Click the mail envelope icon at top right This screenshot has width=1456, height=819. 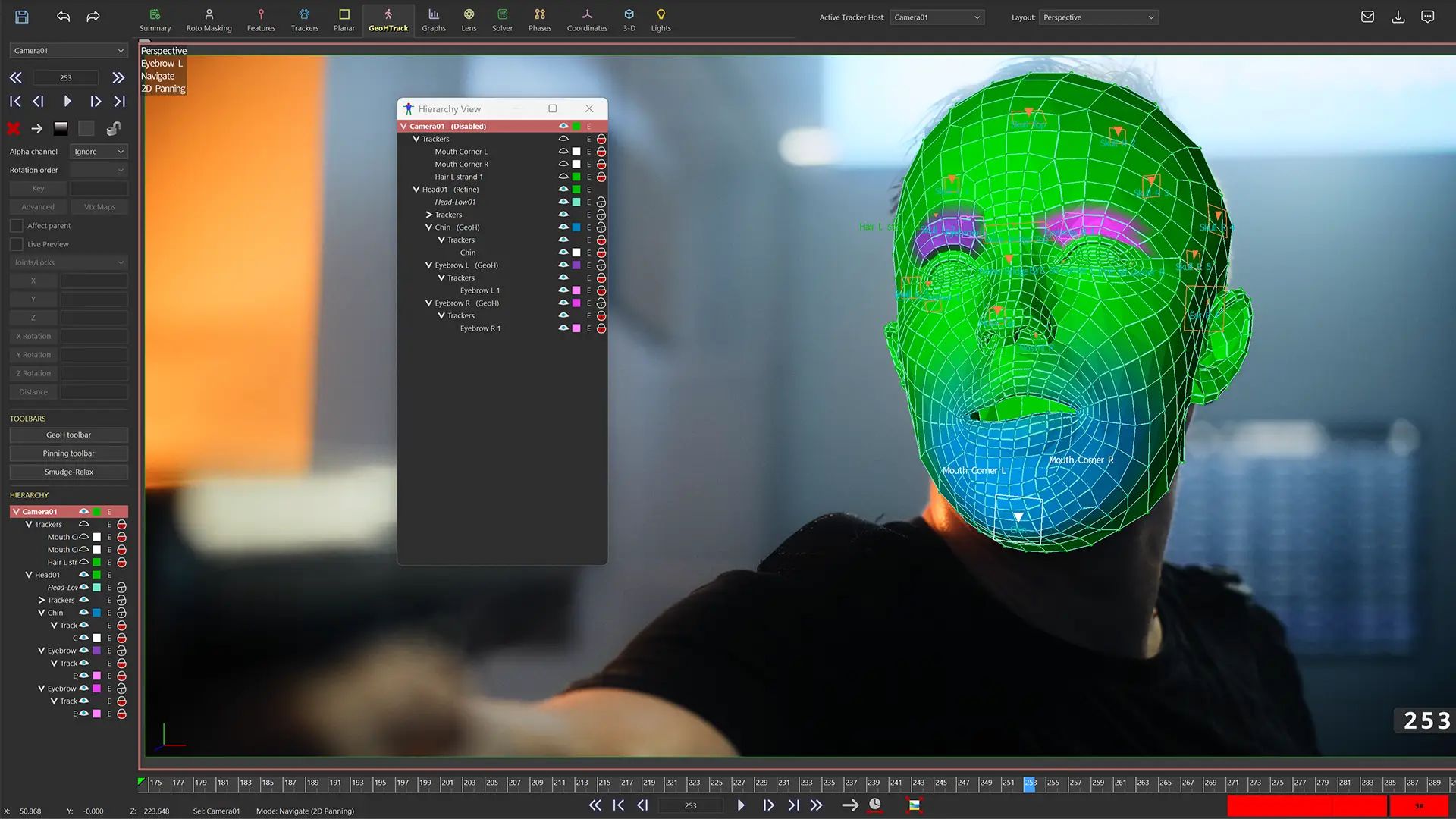tap(1367, 17)
